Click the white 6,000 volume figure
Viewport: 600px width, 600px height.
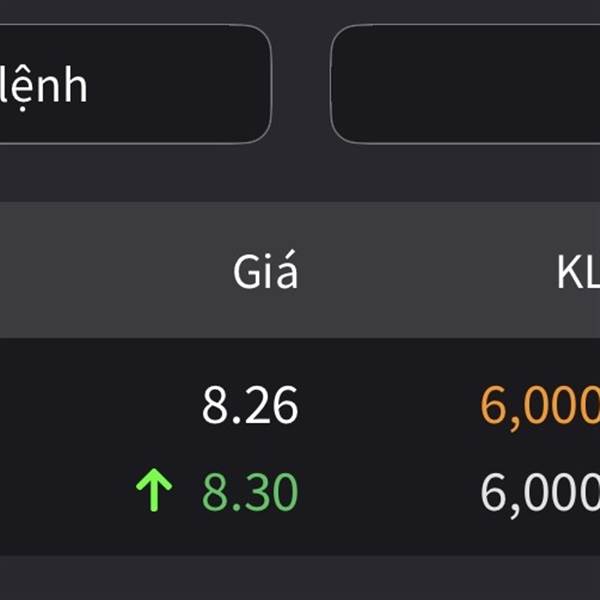(540, 495)
